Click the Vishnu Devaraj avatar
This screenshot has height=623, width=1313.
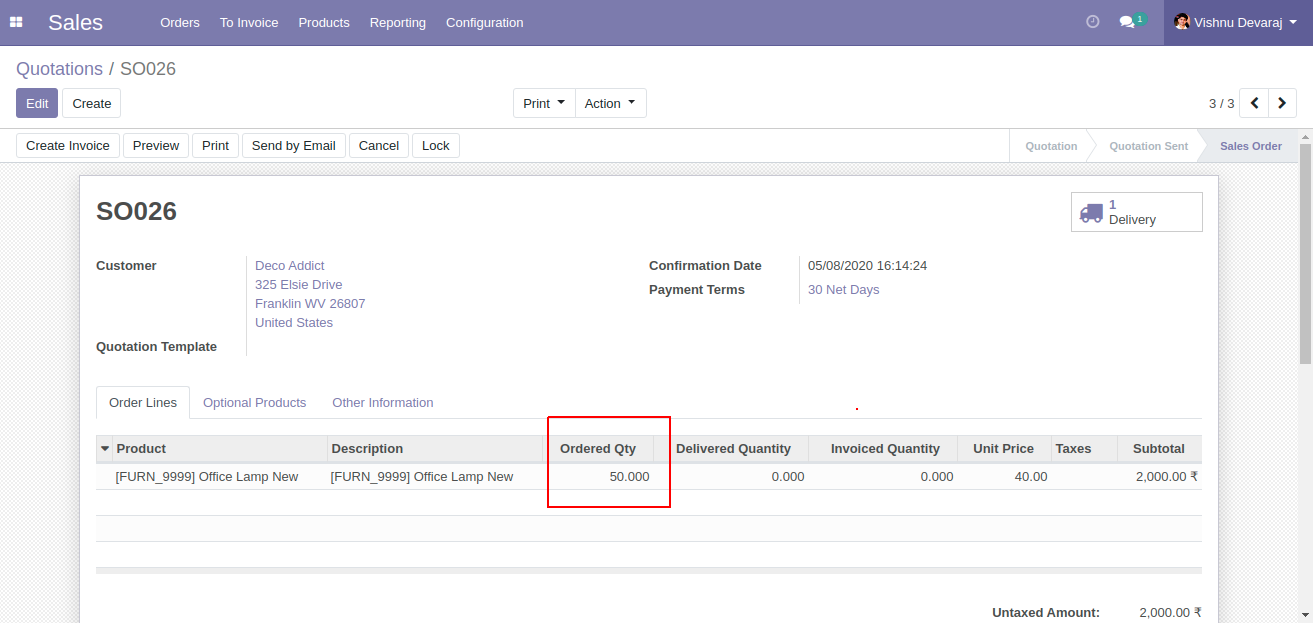pos(1181,21)
